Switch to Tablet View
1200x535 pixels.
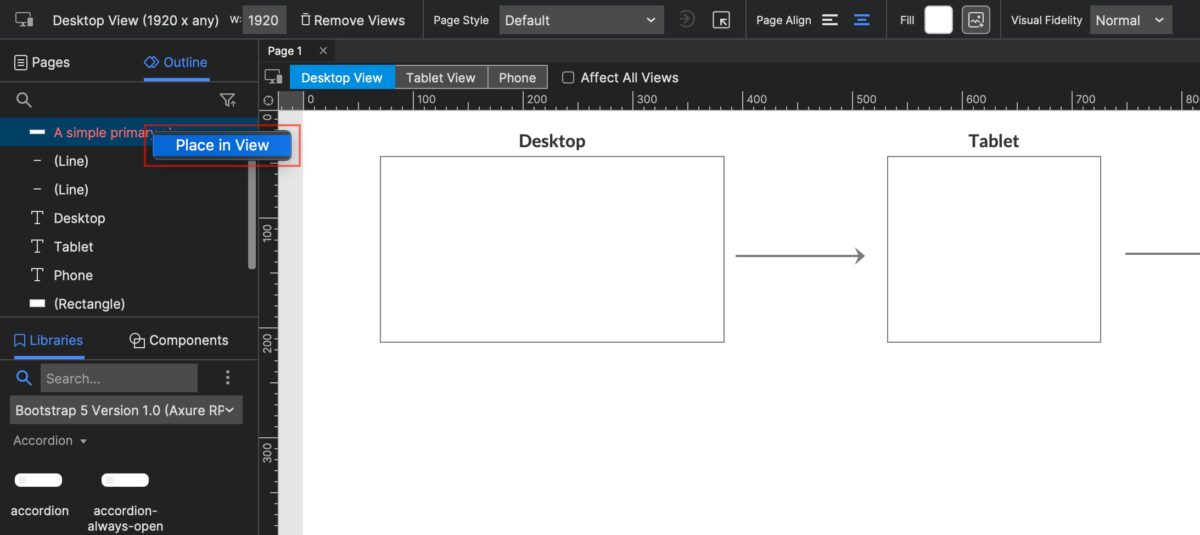(x=440, y=77)
